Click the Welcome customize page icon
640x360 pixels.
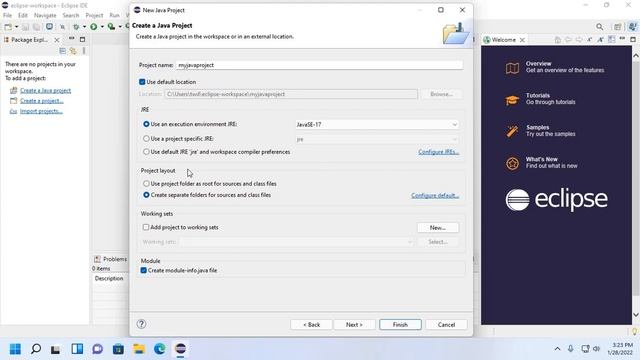(x=611, y=40)
